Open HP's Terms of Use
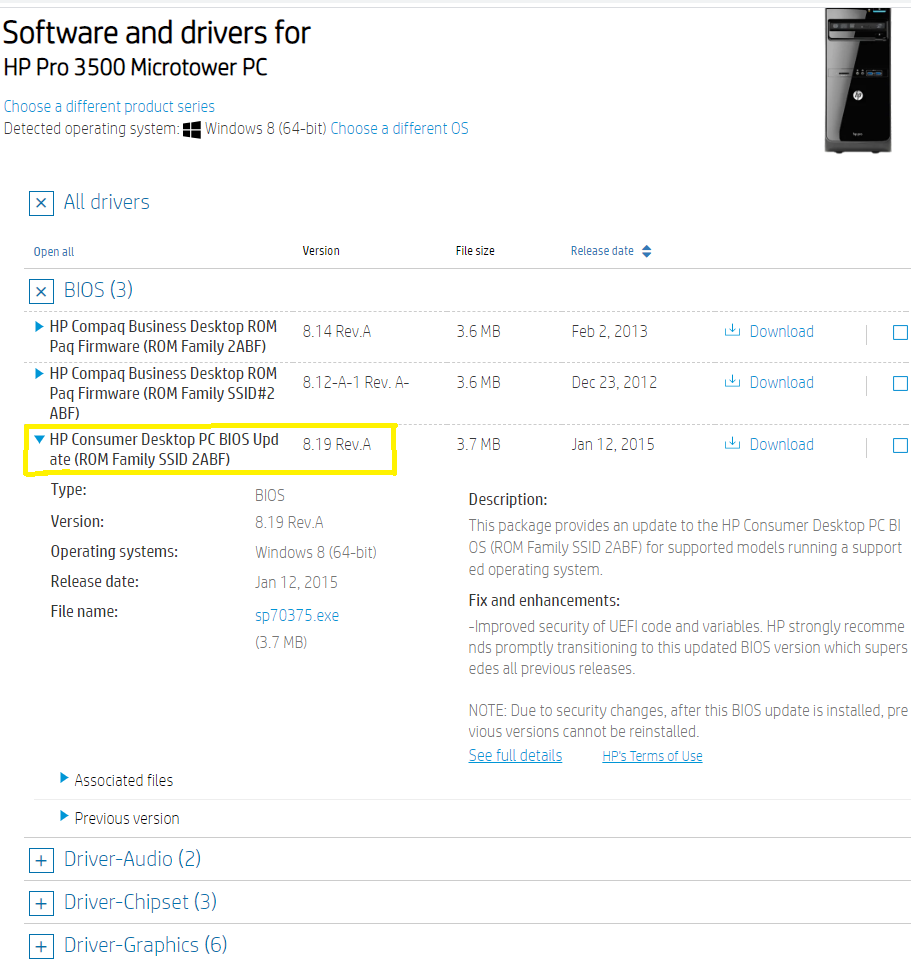911x966 pixels. coord(652,756)
